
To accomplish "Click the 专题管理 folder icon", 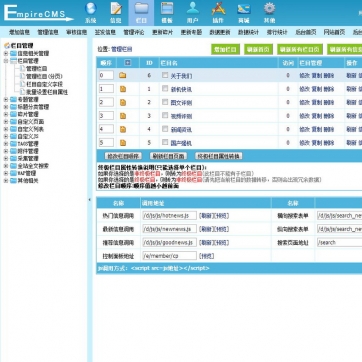I will [13, 99].
